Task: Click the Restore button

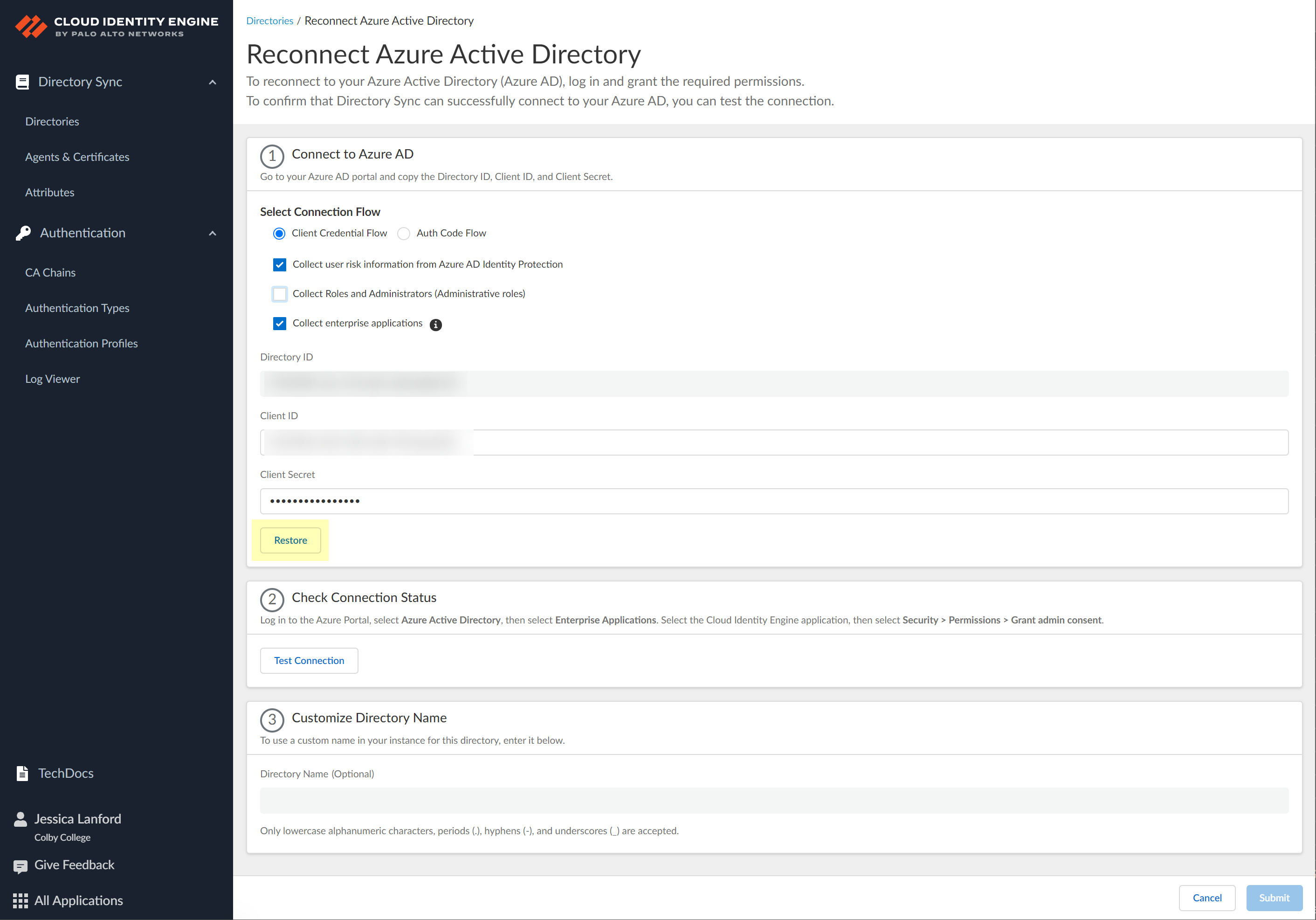Action: [290, 540]
